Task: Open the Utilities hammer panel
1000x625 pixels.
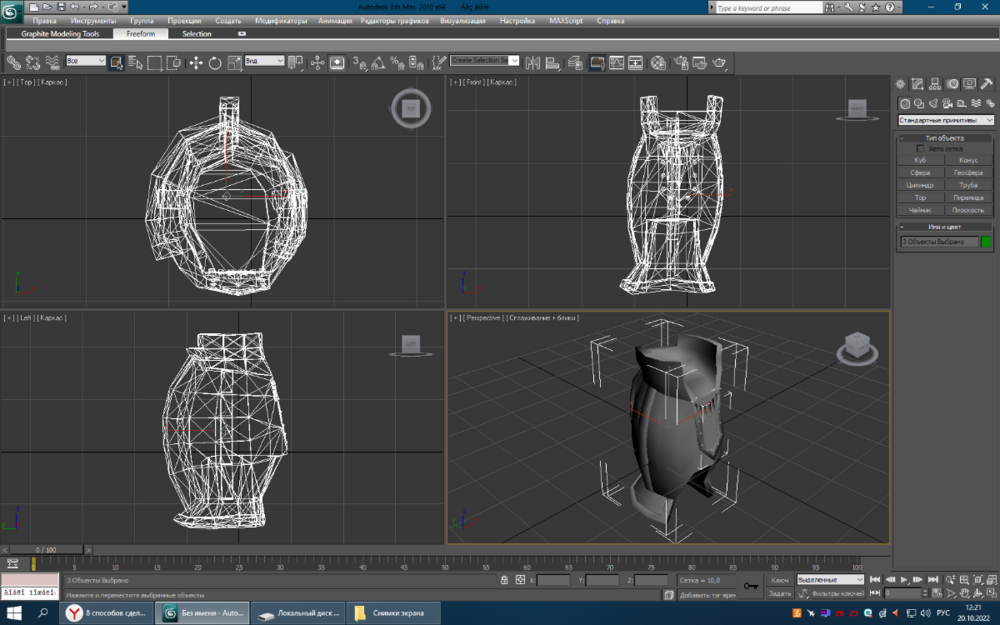Action: [987, 84]
